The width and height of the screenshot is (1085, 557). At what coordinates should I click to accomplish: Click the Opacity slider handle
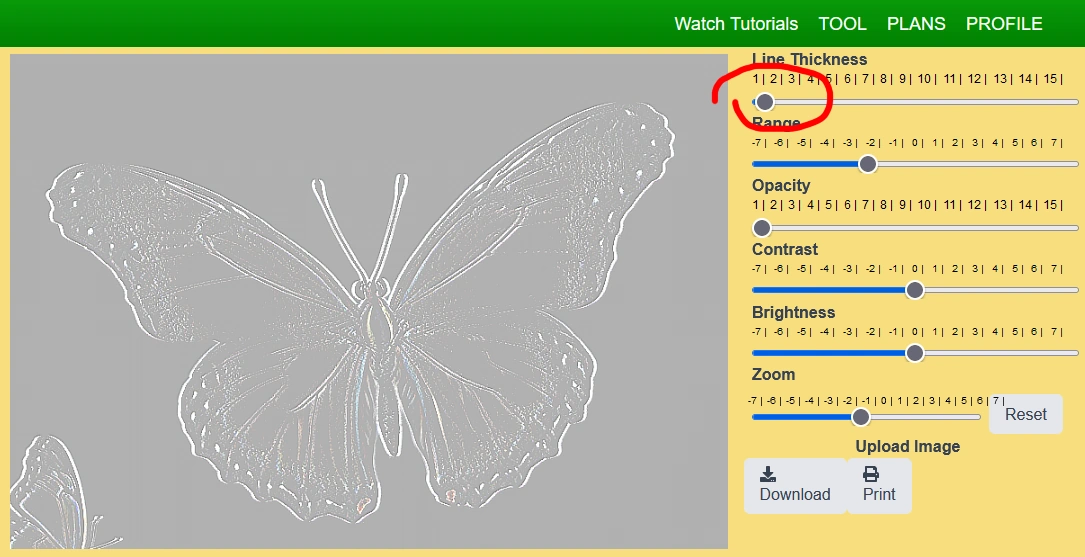pyautogui.click(x=763, y=227)
